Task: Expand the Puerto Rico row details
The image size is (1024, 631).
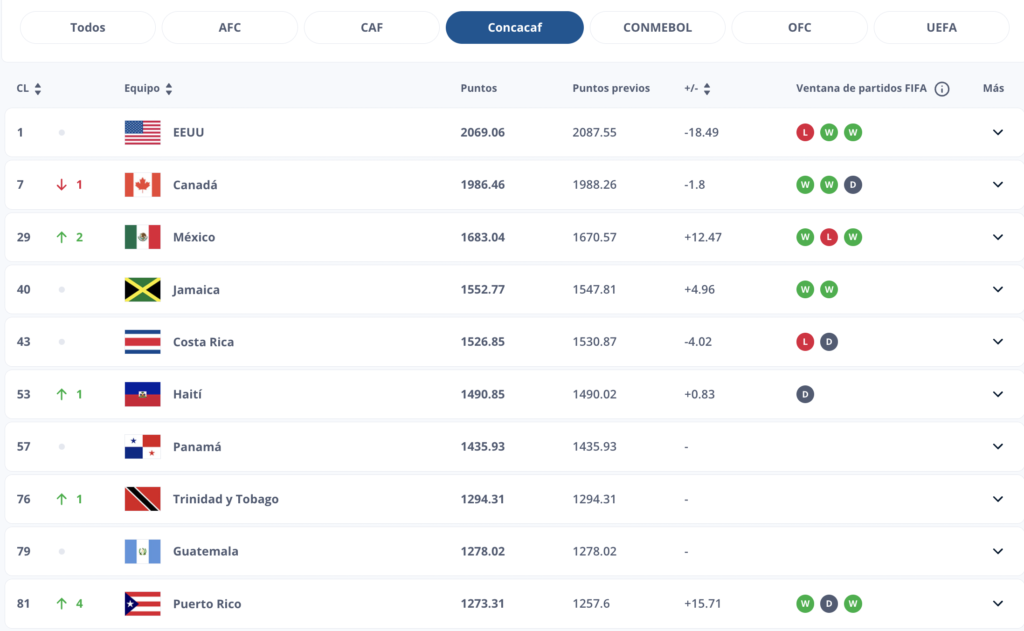Action: (x=998, y=604)
